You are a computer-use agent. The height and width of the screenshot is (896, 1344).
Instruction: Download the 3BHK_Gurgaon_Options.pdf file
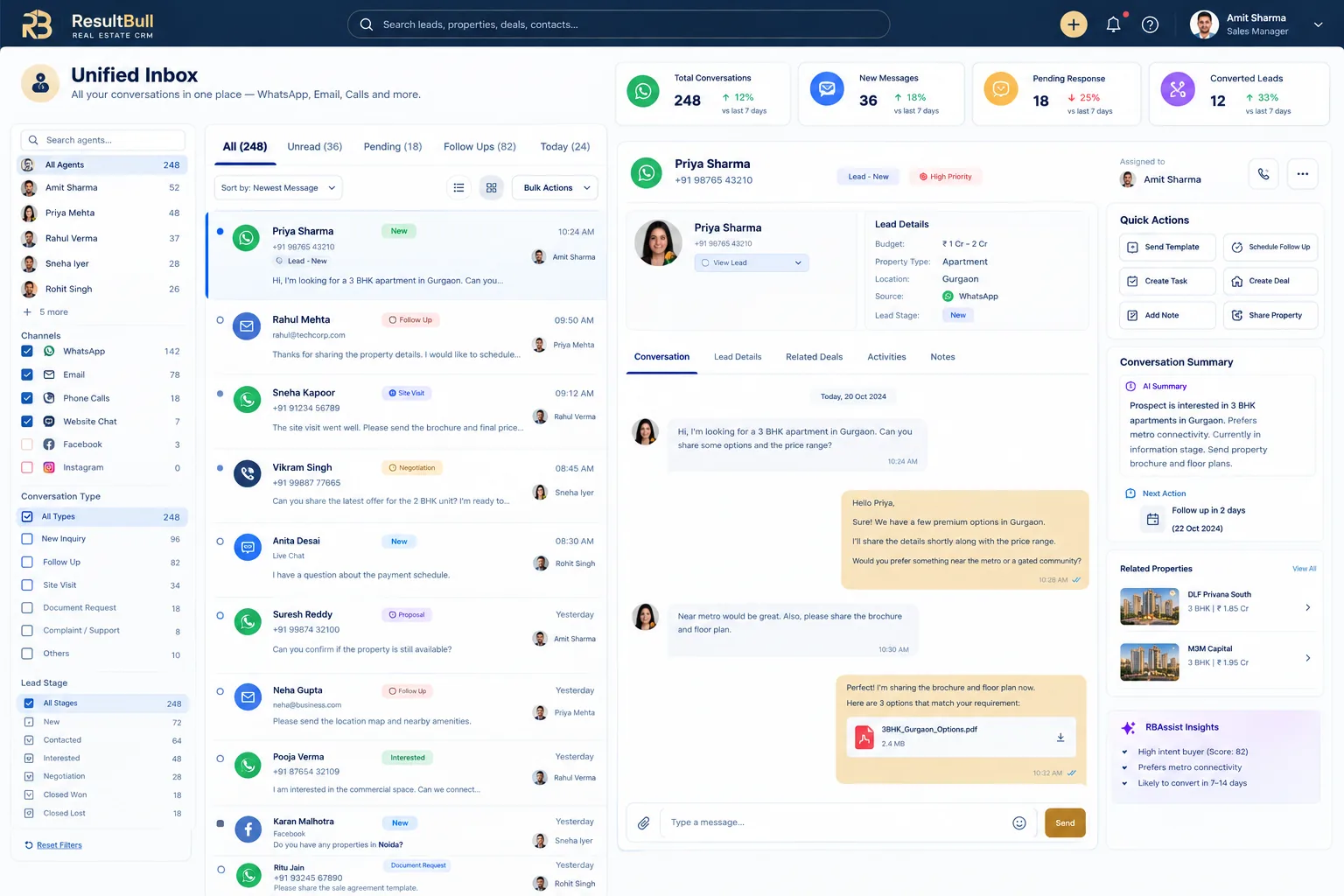(x=1060, y=738)
